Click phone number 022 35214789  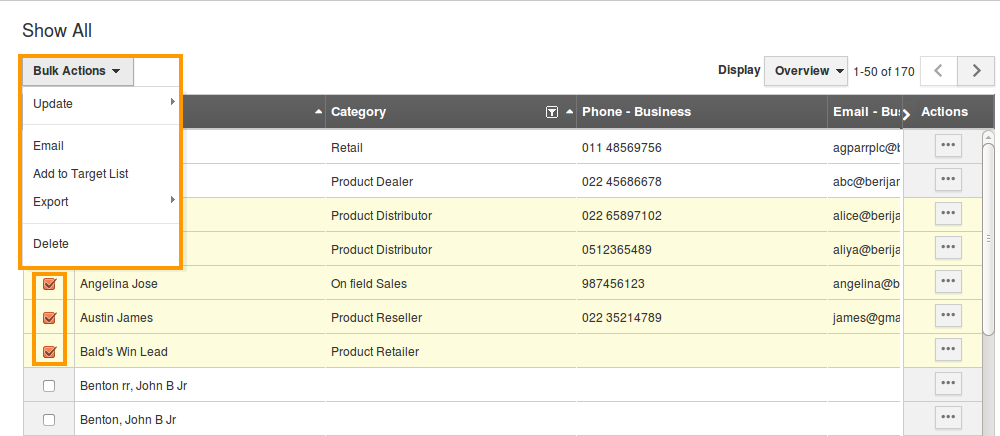tap(622, 318)
